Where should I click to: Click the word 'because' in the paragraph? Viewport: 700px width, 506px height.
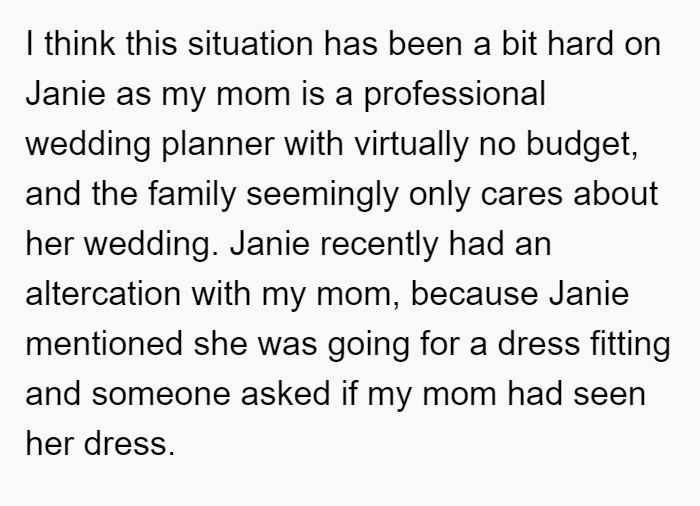point(474,294)
